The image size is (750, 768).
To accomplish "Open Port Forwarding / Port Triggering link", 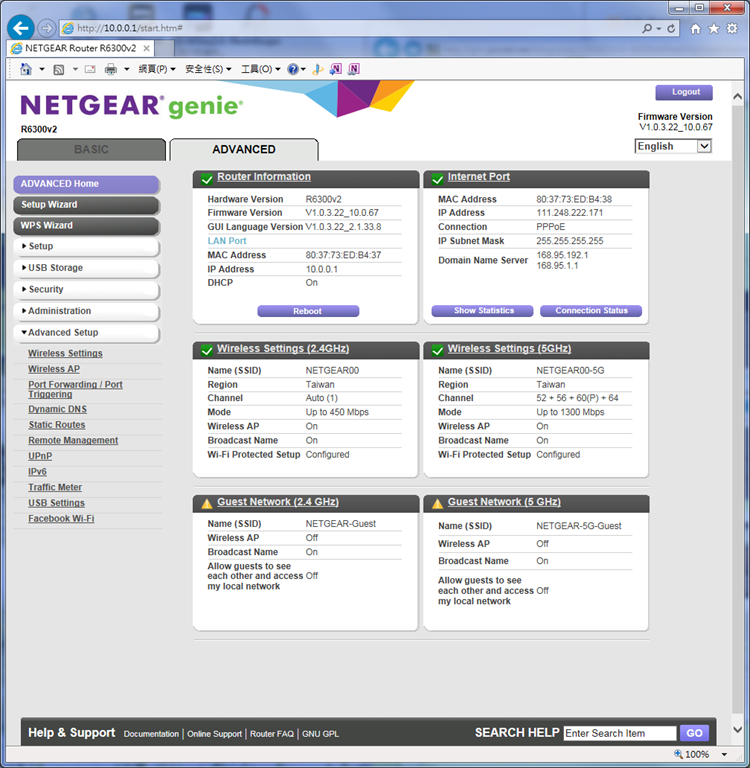I will tap(75, 389).
